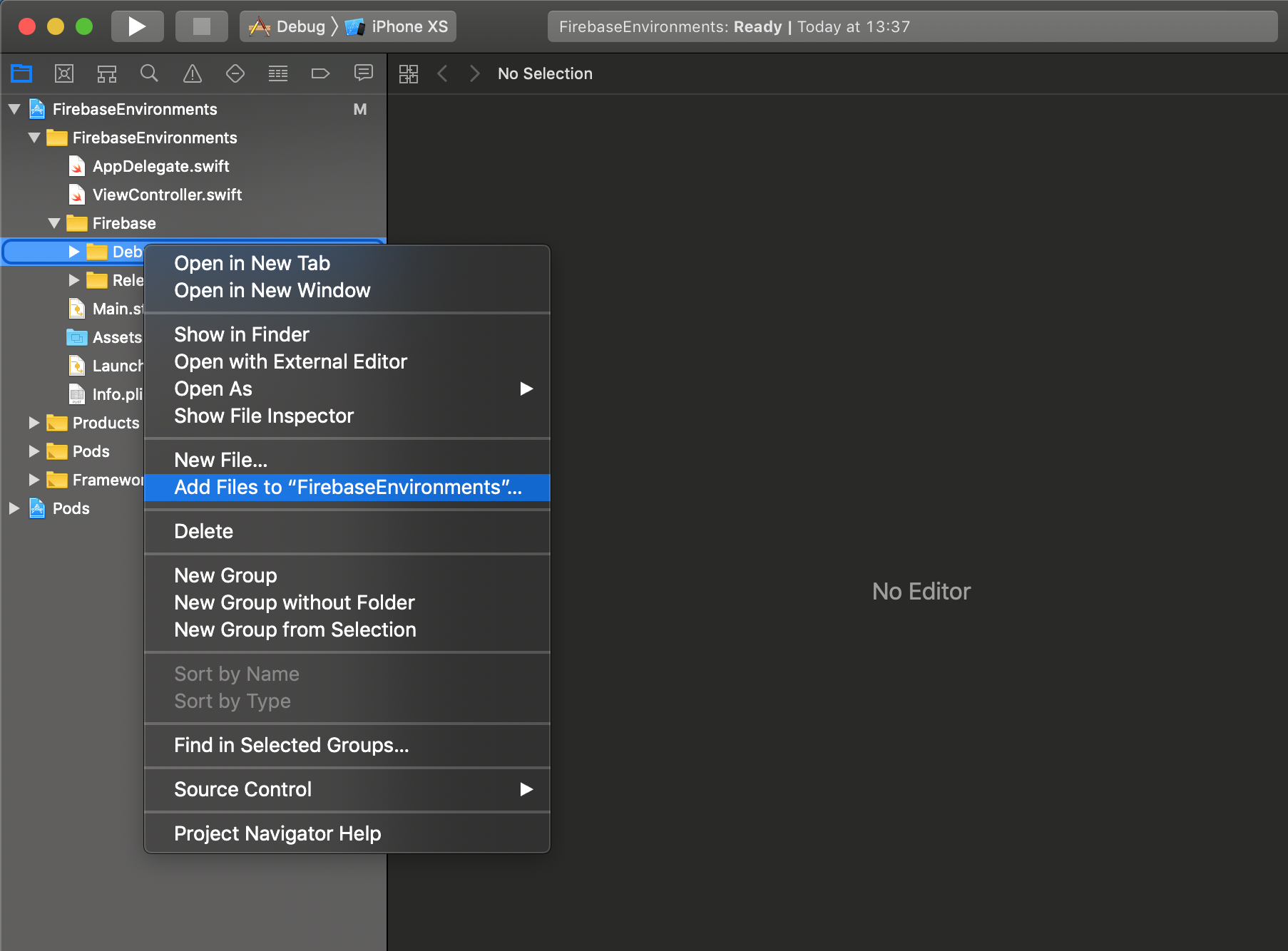The height and width of the screenshot is (951, 1288).
Task: Click the Related Items grid icon
Action: 409,73
